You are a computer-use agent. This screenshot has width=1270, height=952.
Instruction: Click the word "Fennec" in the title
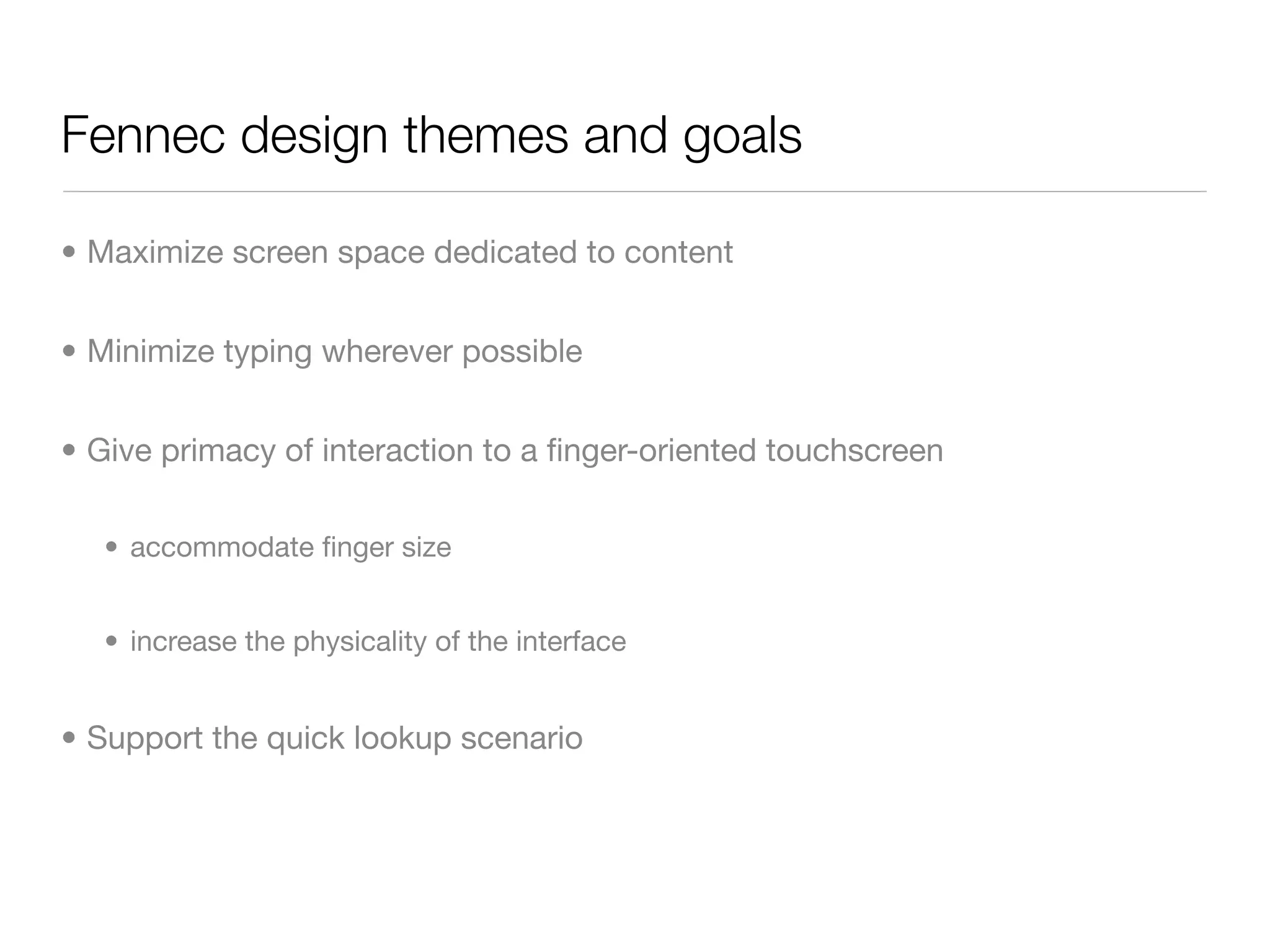(x=143, y=136)
